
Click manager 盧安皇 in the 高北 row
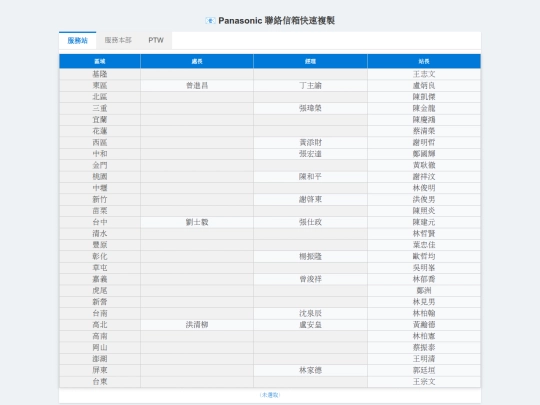coord(310,325)
